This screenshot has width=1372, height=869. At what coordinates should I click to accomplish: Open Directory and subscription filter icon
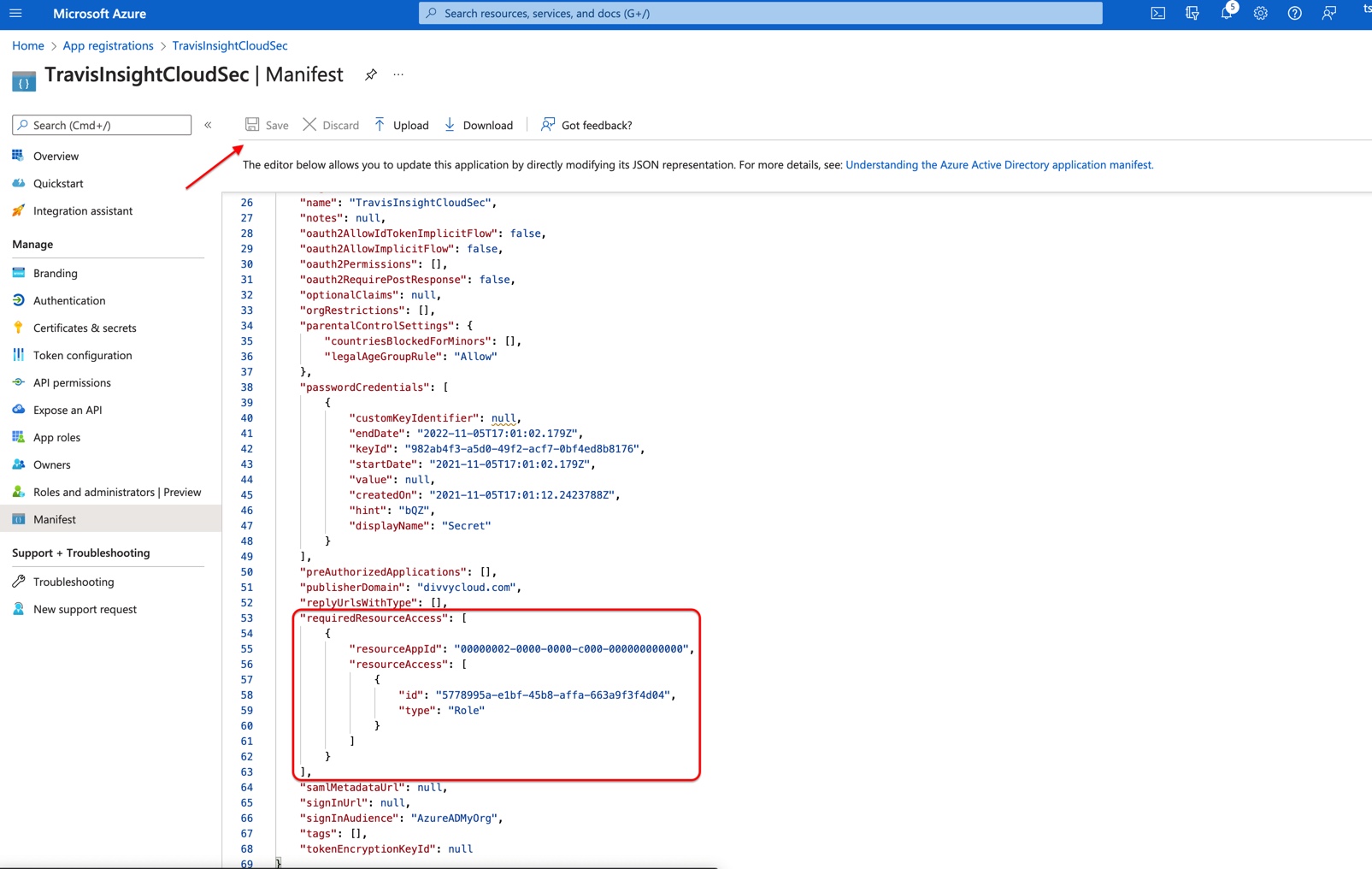click(1192, 13)
